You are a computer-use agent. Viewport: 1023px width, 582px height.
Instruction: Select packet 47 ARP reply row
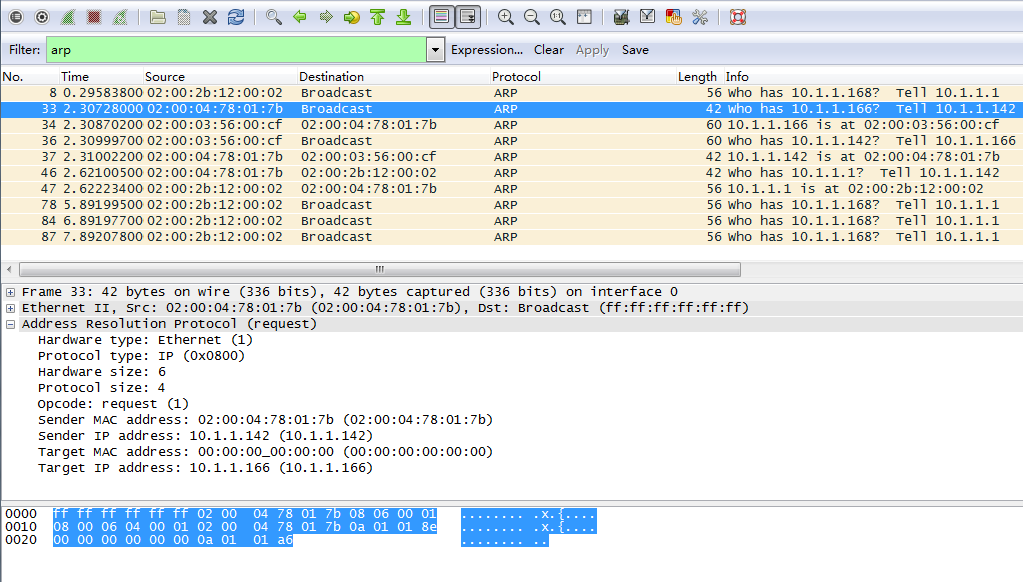tap(512, 189)
